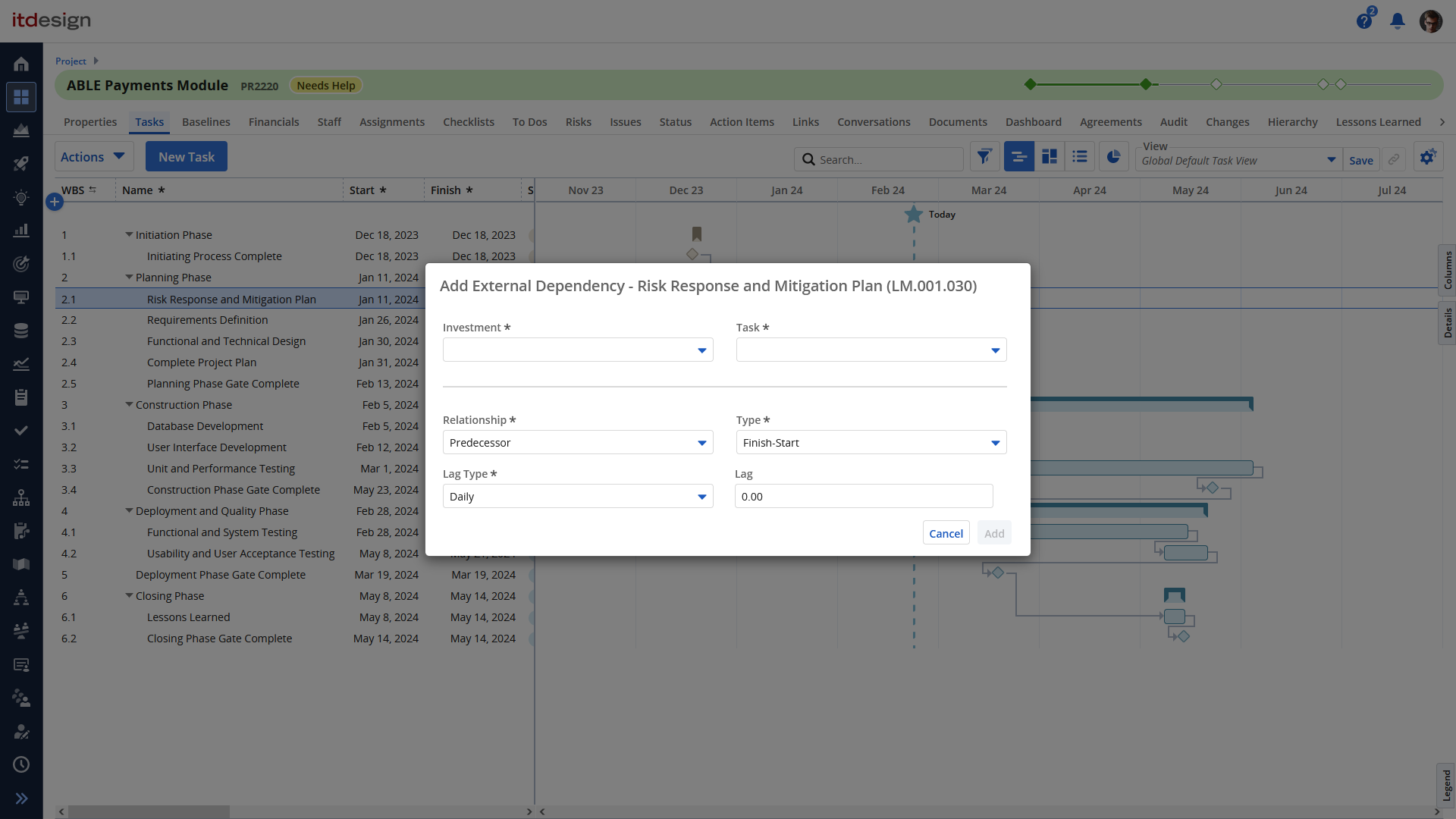Switch to the Documents tab
The height and width of the screenshot is (819, 1456).
[x=958, y=122]
